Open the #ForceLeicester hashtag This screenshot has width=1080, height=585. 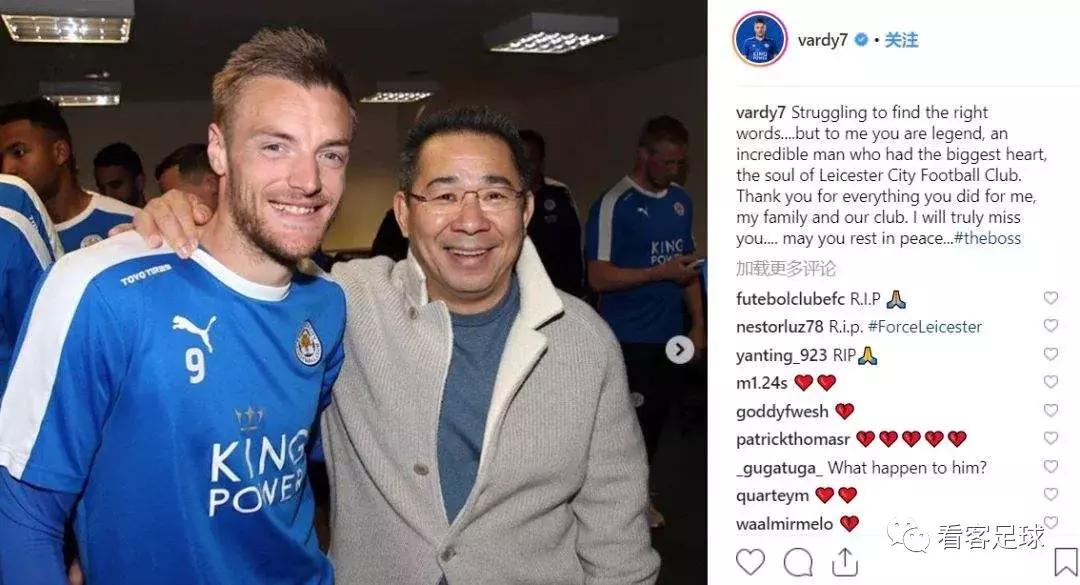pyautogui.click(x=925, y=327)
